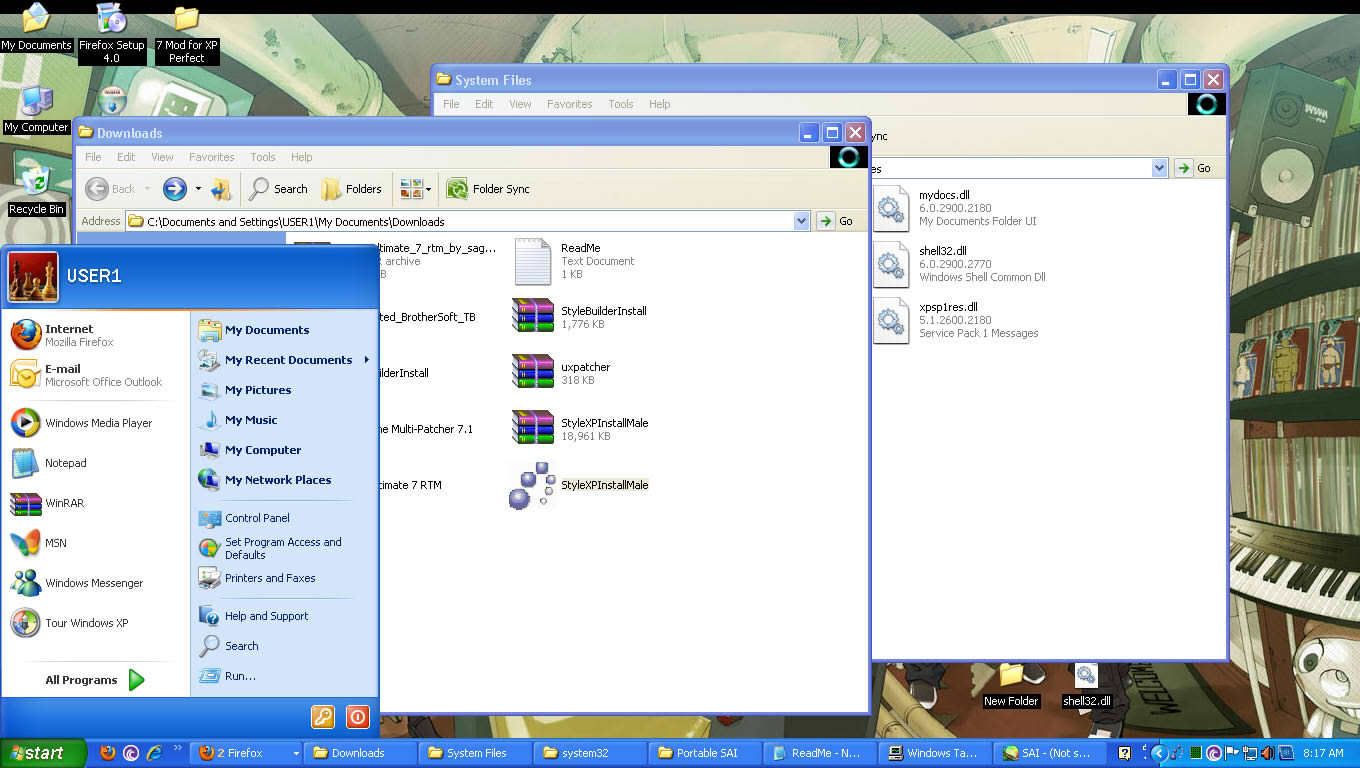Image resolution: width=1360 pixels, height=768 pixels.
Task: Open Printers and Faxes
Action: (x=284, y=578)
